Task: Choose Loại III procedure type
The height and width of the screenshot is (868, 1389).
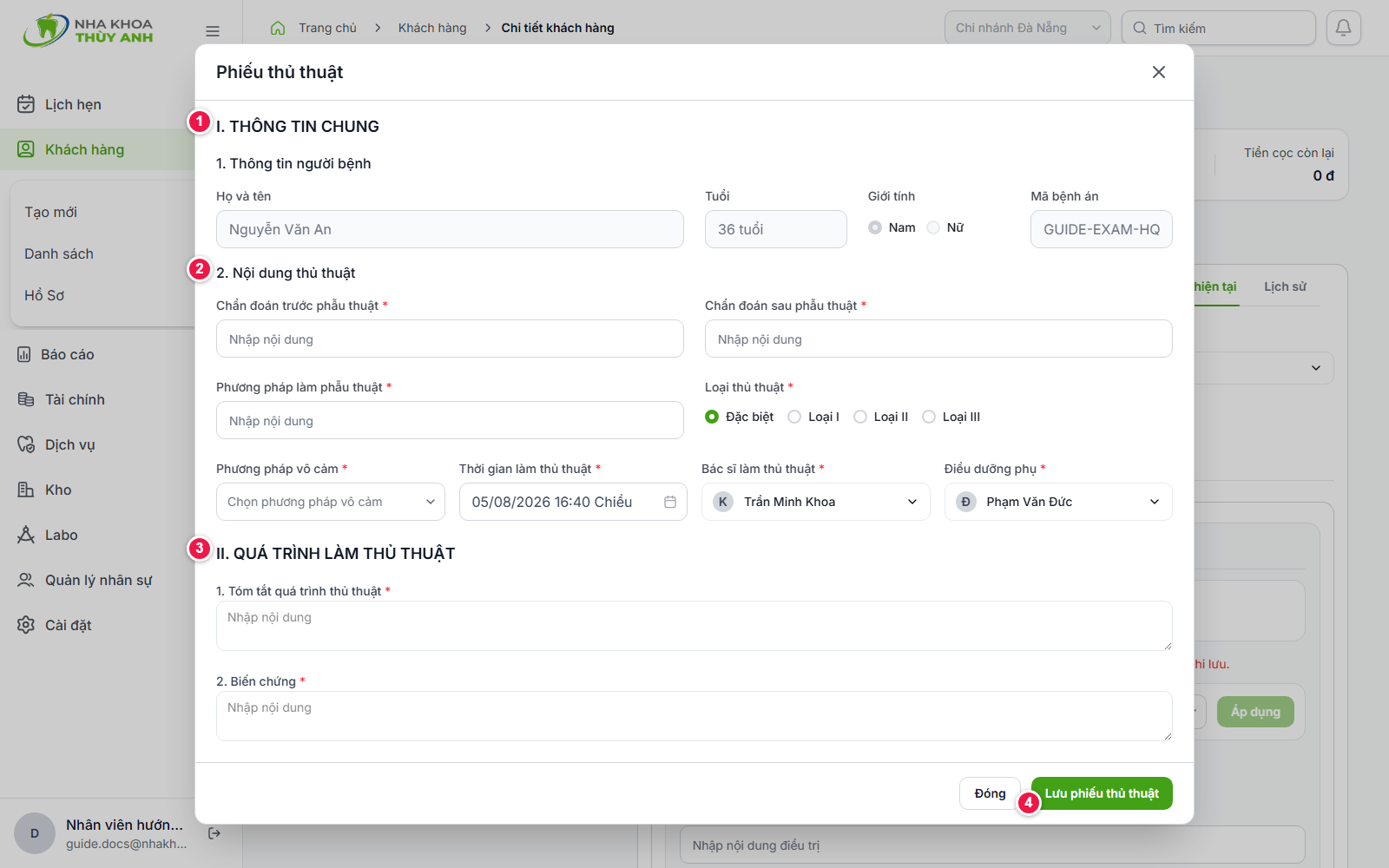Action: (x=929, y=417)
